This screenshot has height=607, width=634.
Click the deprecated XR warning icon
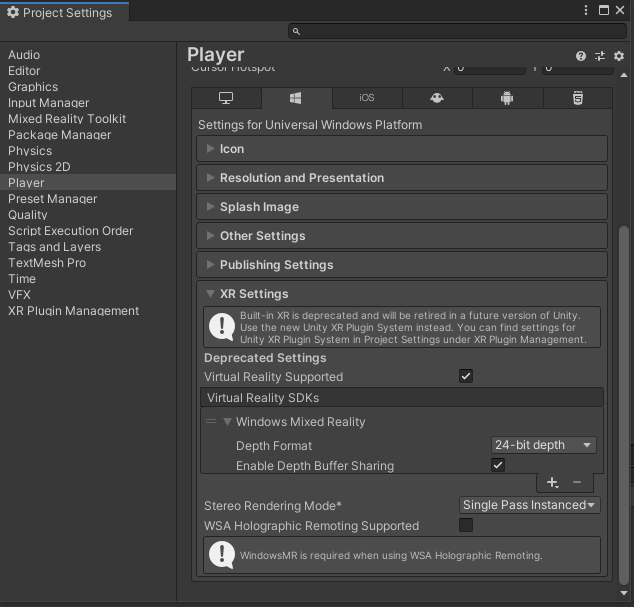tap(222, 327)
